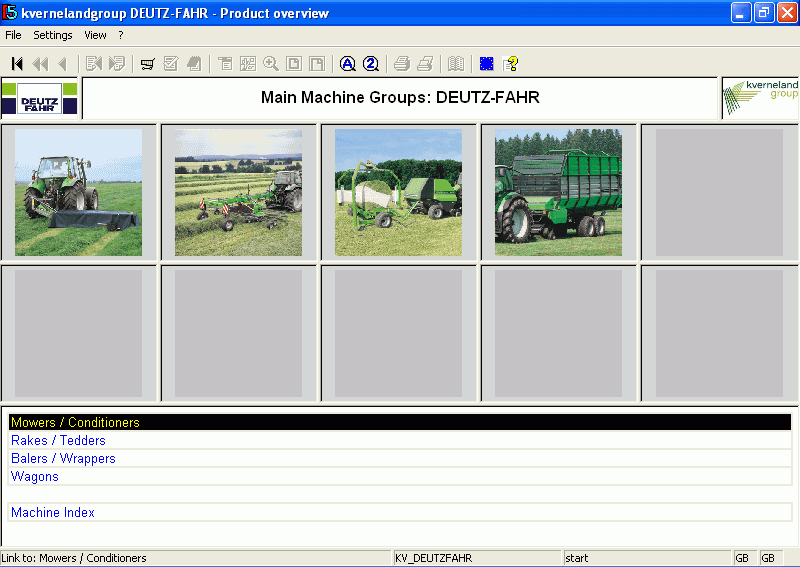The height and width of the screenshot is (567, 800).
Task: Open the Settings menu
Action: pyautogui.click(x=53, y=35)
